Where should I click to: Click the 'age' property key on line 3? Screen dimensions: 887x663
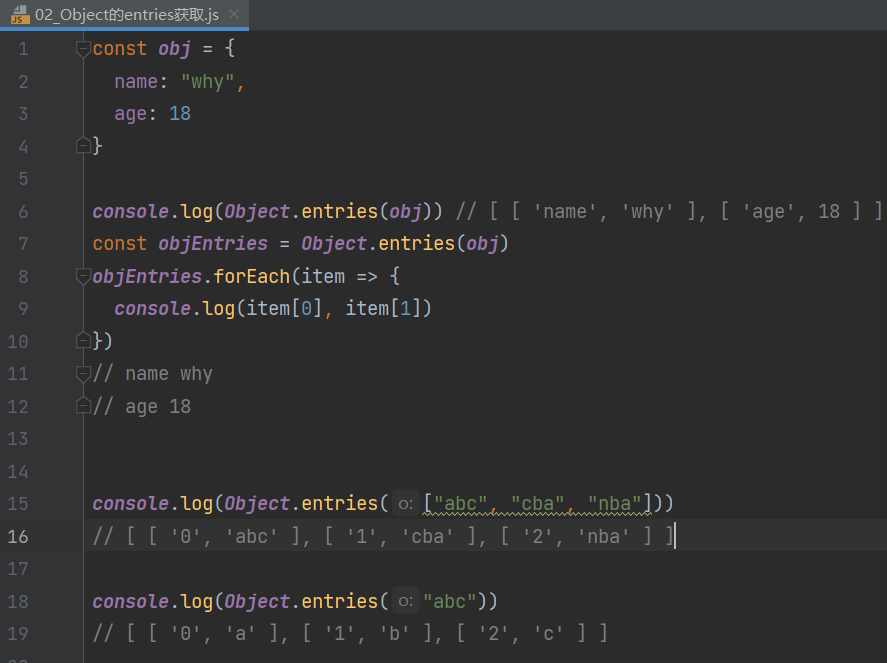coord(131,114)
